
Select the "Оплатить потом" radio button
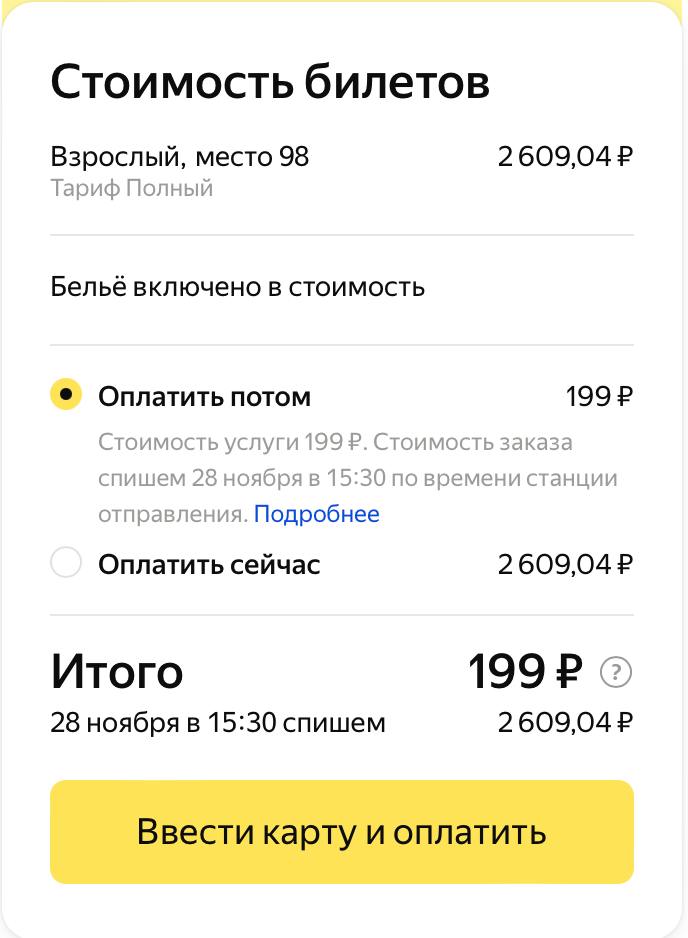pyautogui.click(x=66, y=395)
